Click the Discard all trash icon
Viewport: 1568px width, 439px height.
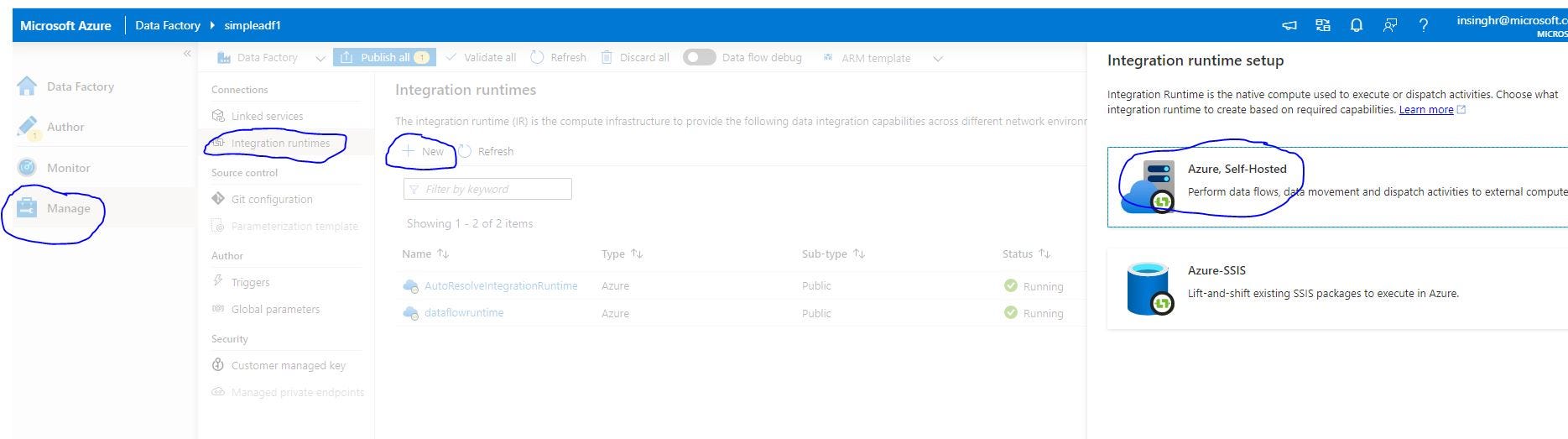coord(607,57)
